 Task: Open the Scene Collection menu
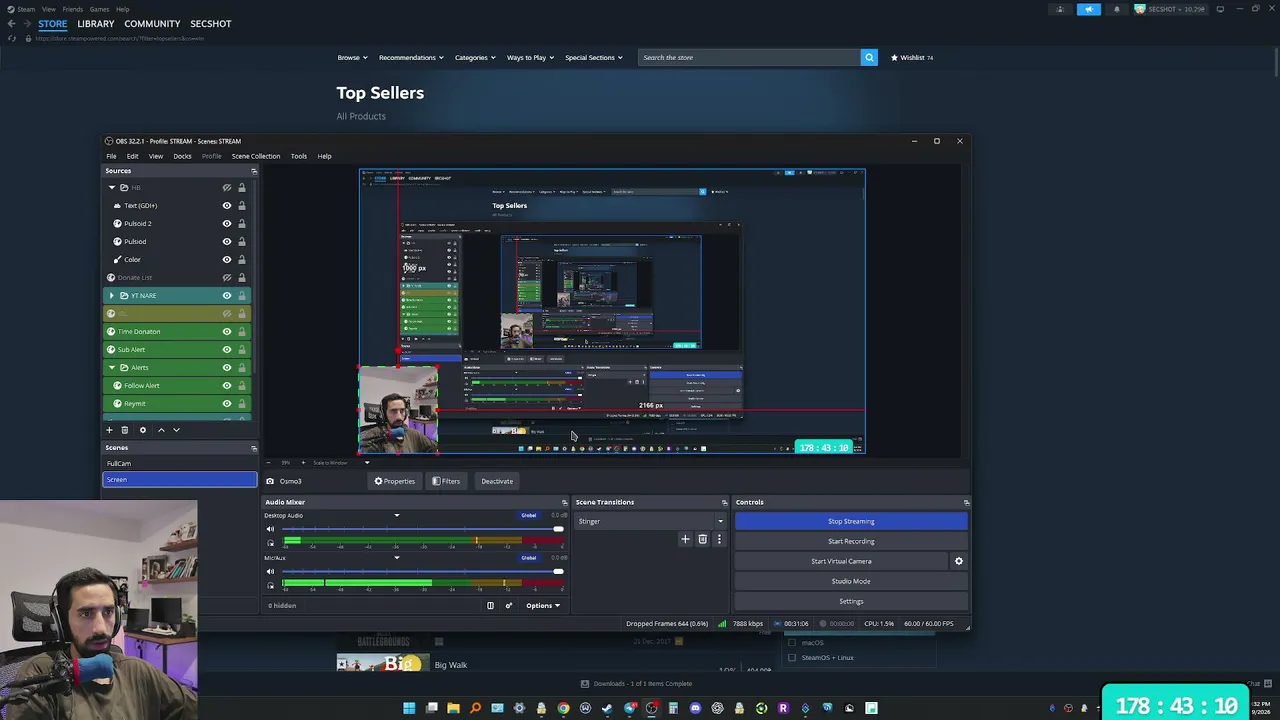point(256,156)
